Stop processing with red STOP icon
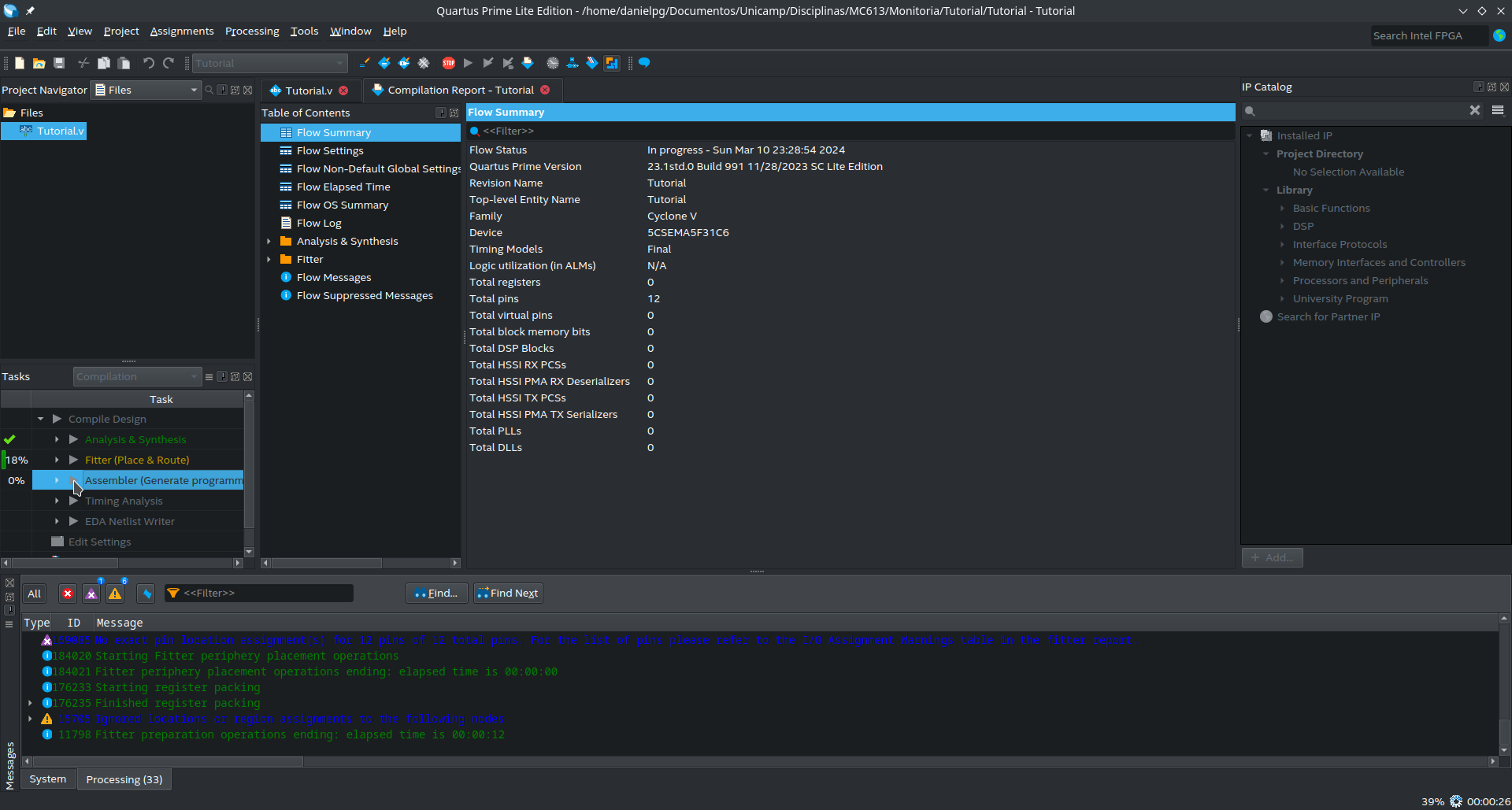 [448, 63]
